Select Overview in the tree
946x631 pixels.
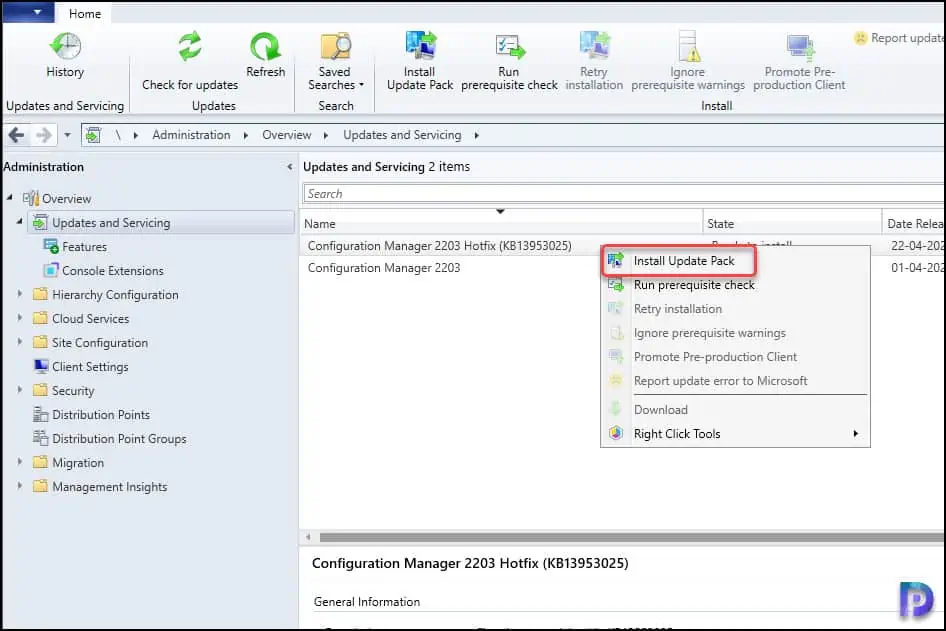[66, 198]
